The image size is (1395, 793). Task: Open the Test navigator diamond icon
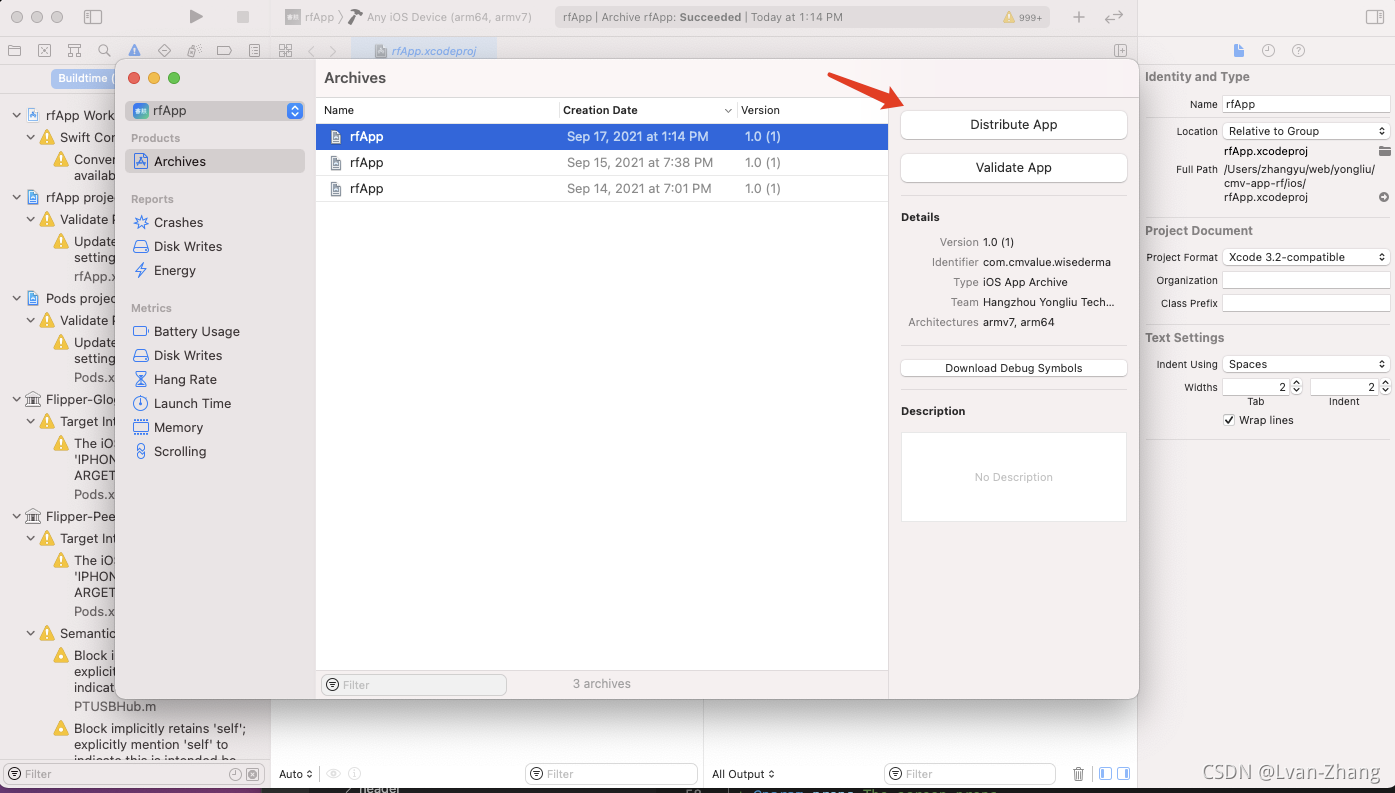165,50
